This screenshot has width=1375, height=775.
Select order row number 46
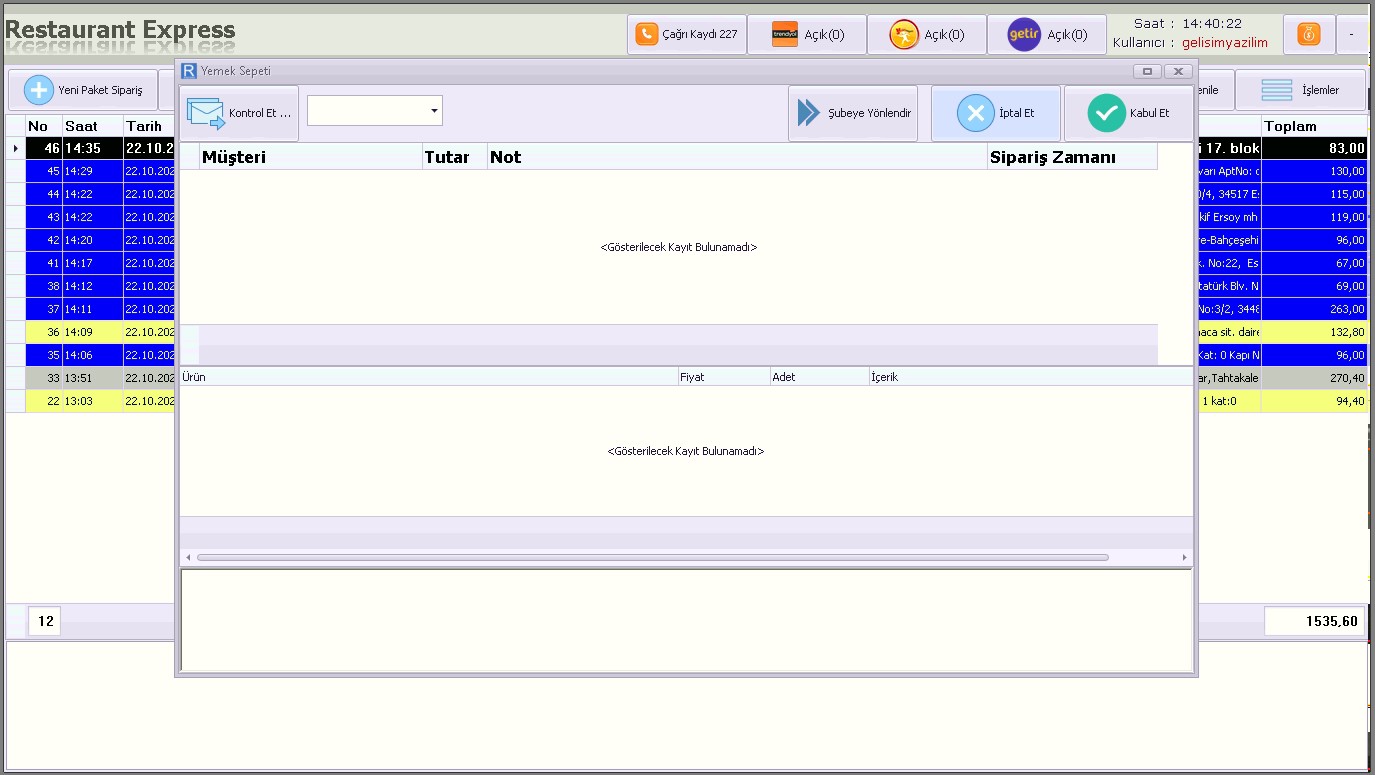(x=100, y=148)
